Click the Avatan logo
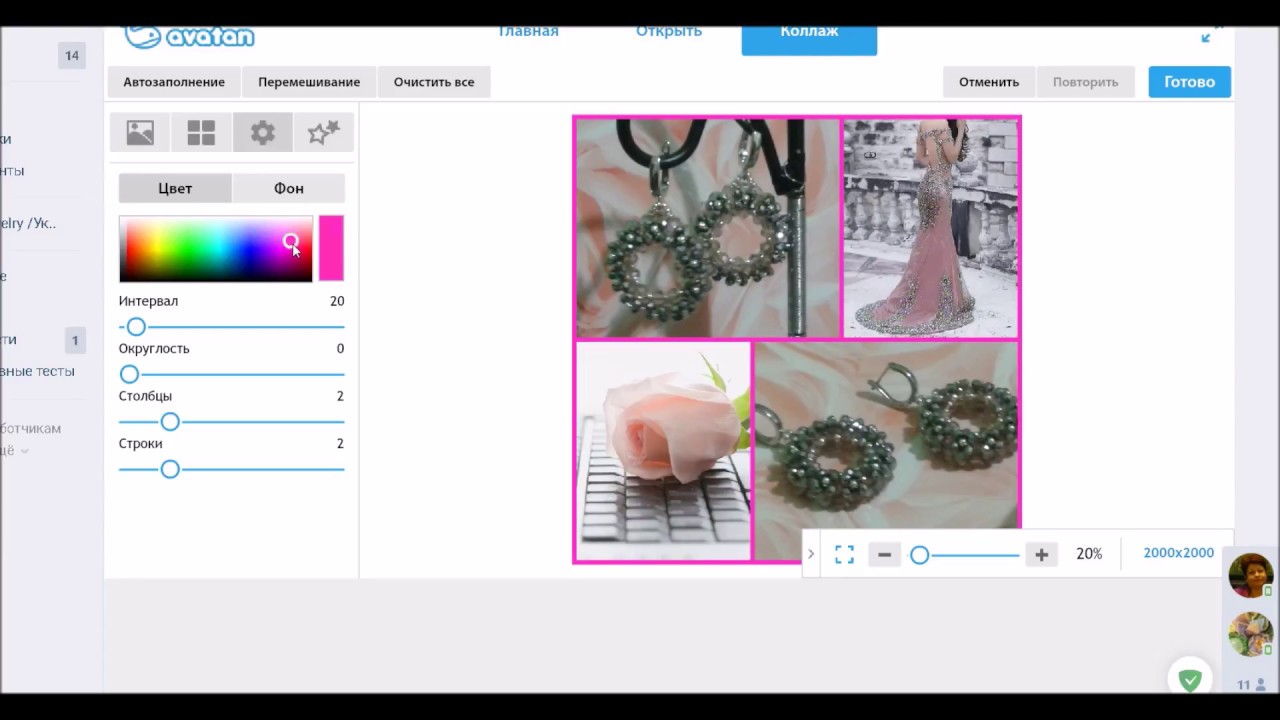Screen dimensions: 1280x720 point(189,36)
